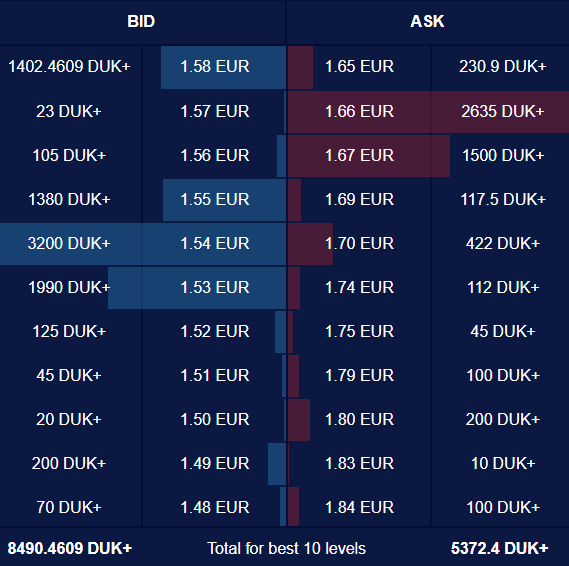Select the 1.55 EUR bid price
The height and width of the screenshot is (566, 569).
click(x=215, y=200)
